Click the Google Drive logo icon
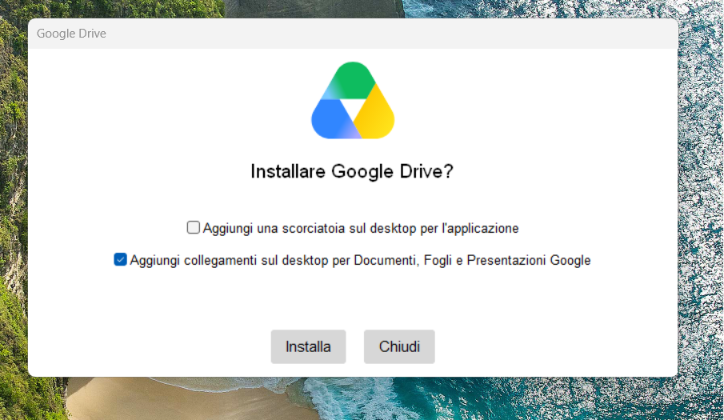 (353, 101)
